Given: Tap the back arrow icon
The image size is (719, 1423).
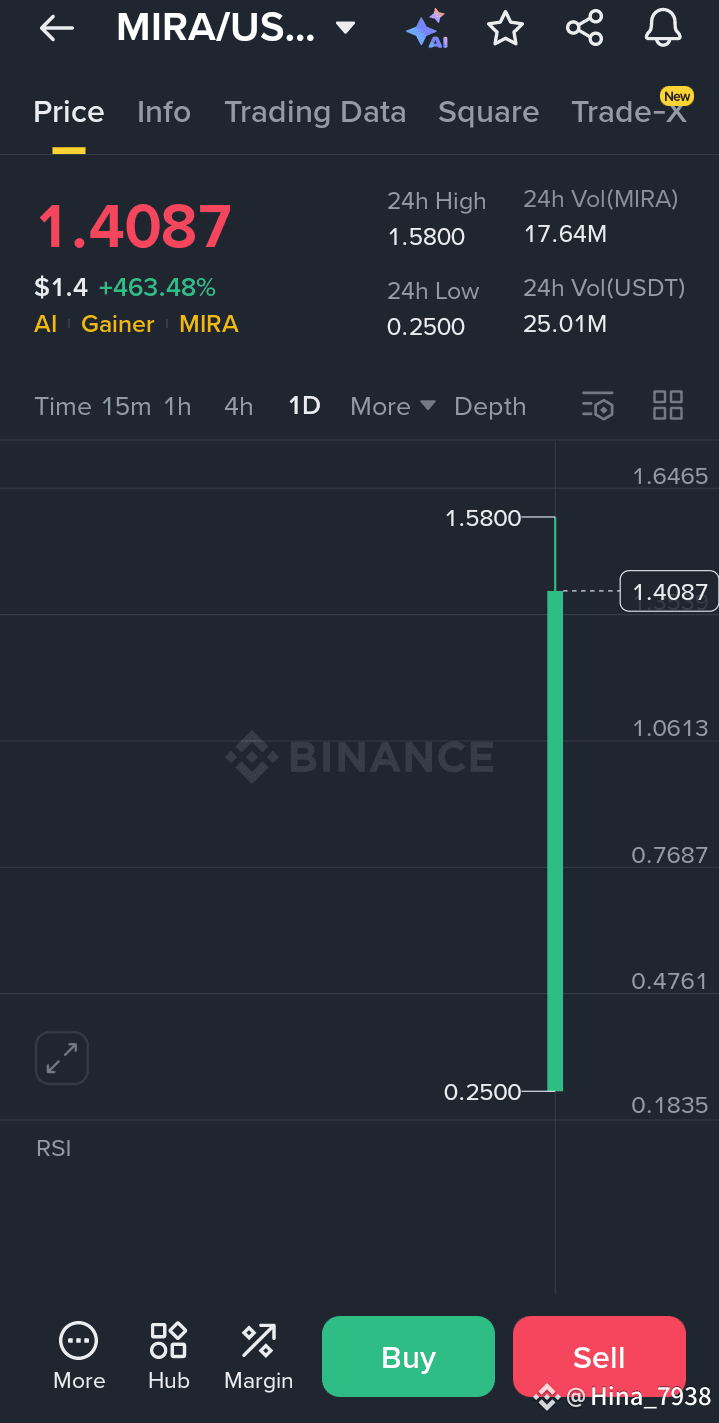Looking at the screenshot, I should 57,28.
